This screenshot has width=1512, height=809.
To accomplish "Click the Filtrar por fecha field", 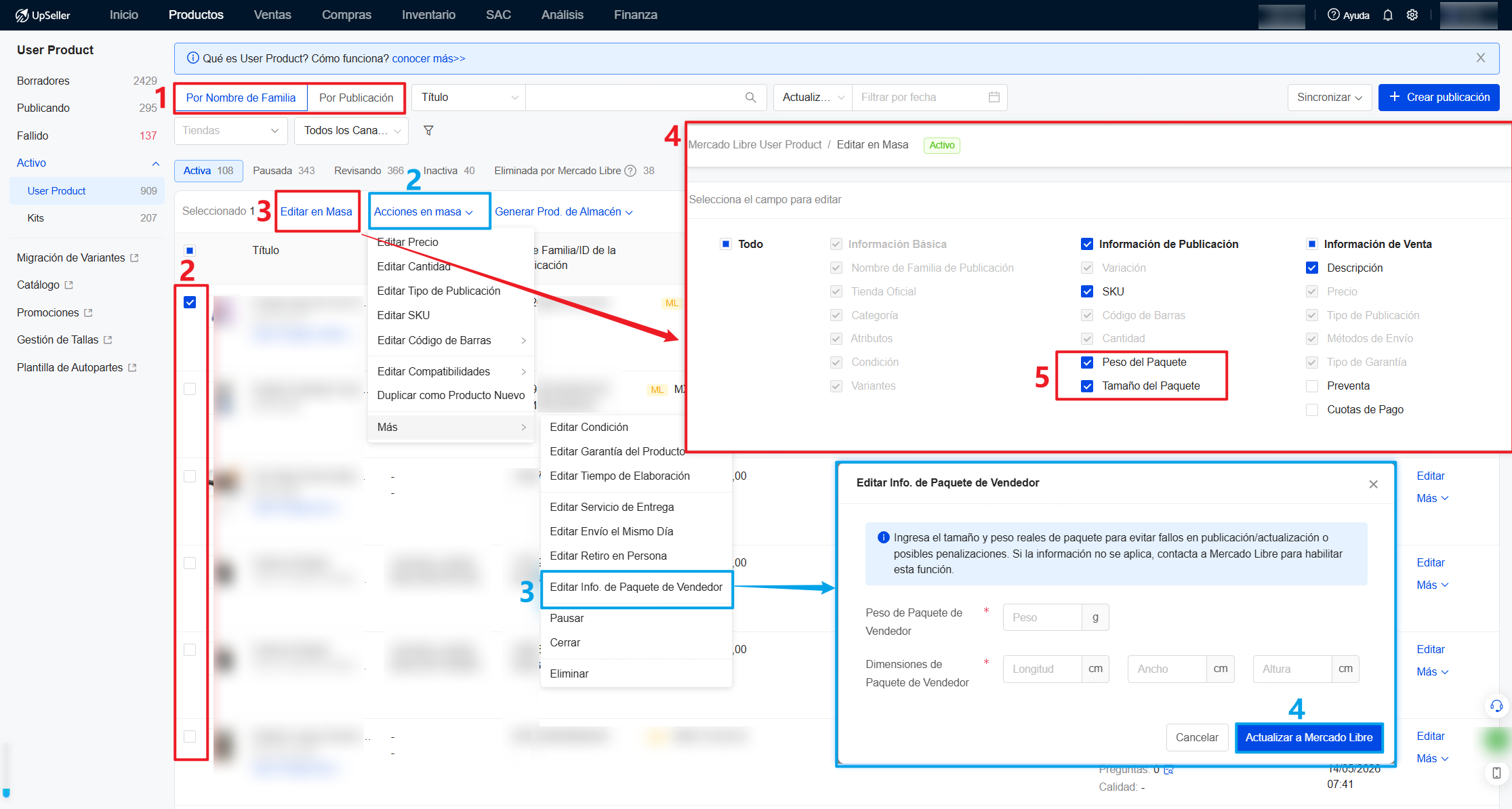I will [x=929, y=98].
